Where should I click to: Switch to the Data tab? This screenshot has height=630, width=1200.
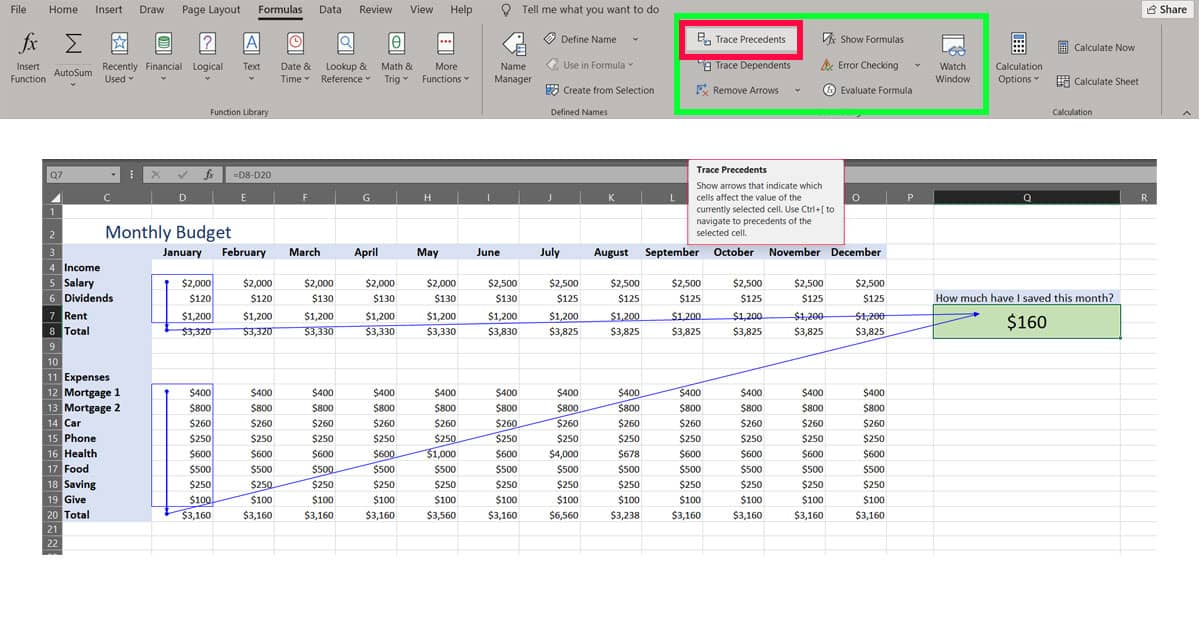pyautogui.click(x=330, y=10)
